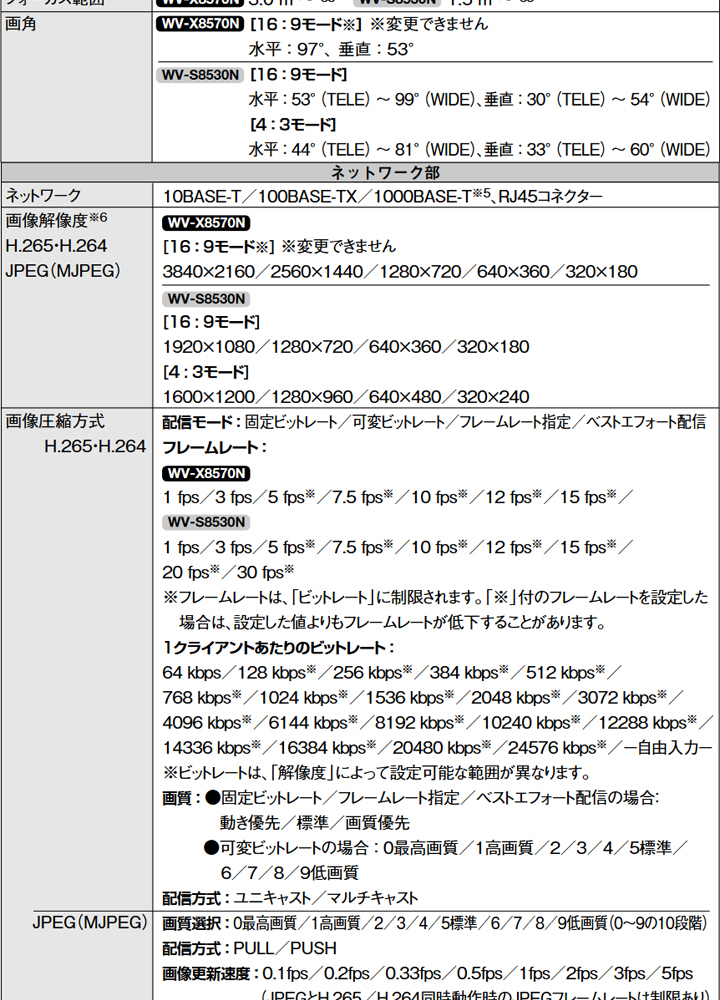Click WV-X8570N badge under フレームレート heading

tap(207, 474)
